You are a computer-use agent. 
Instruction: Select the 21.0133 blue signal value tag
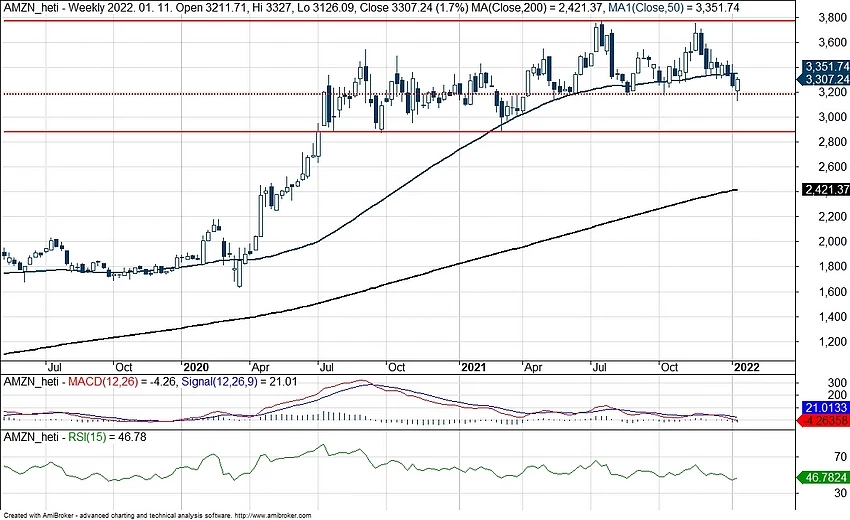(825, 408)
